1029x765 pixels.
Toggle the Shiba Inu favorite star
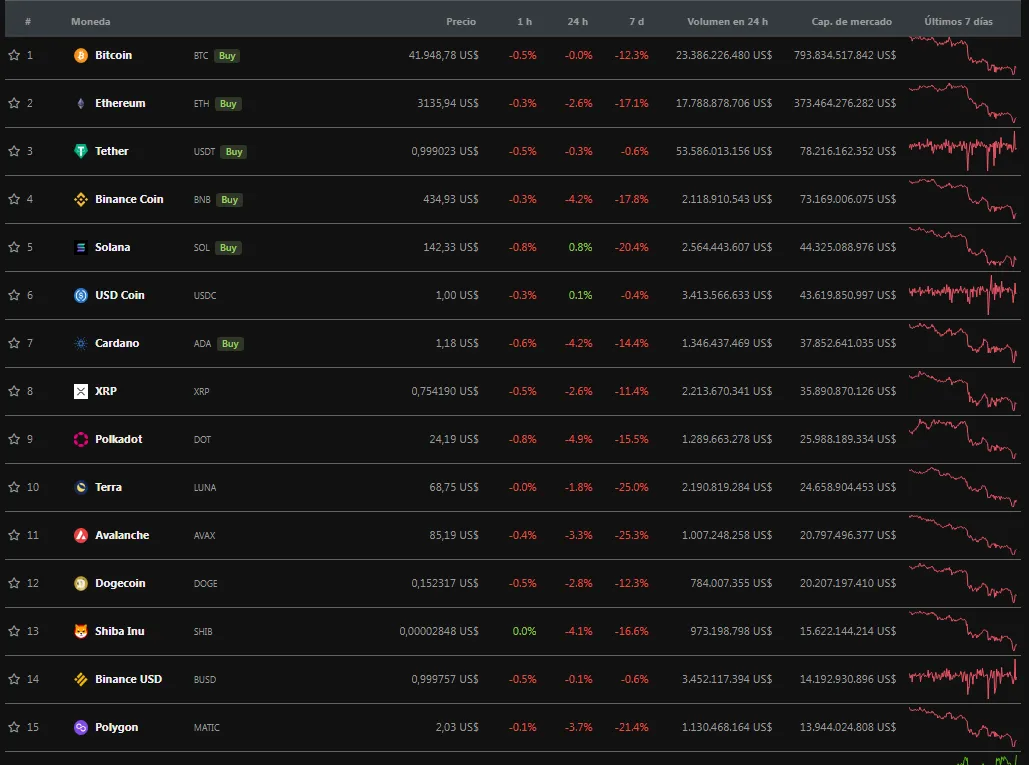click(14, 631)
